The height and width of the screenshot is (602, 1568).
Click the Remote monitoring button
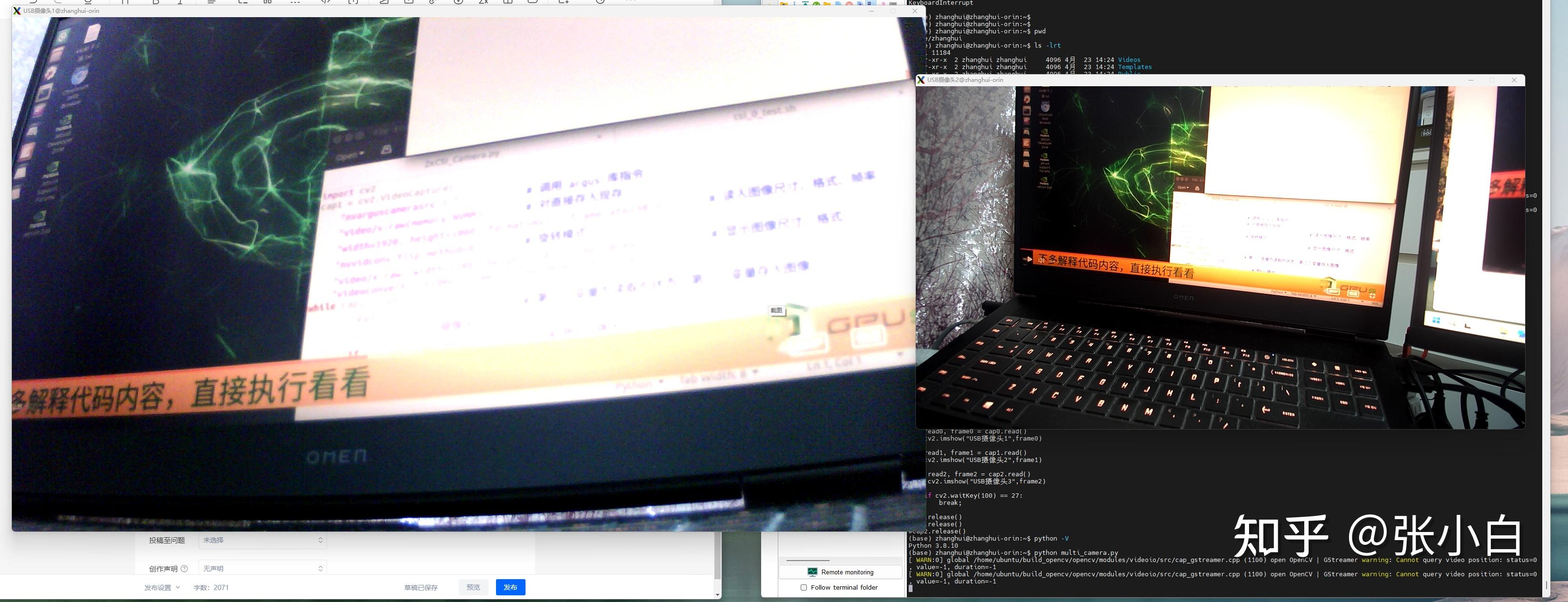tap(840, 572)
